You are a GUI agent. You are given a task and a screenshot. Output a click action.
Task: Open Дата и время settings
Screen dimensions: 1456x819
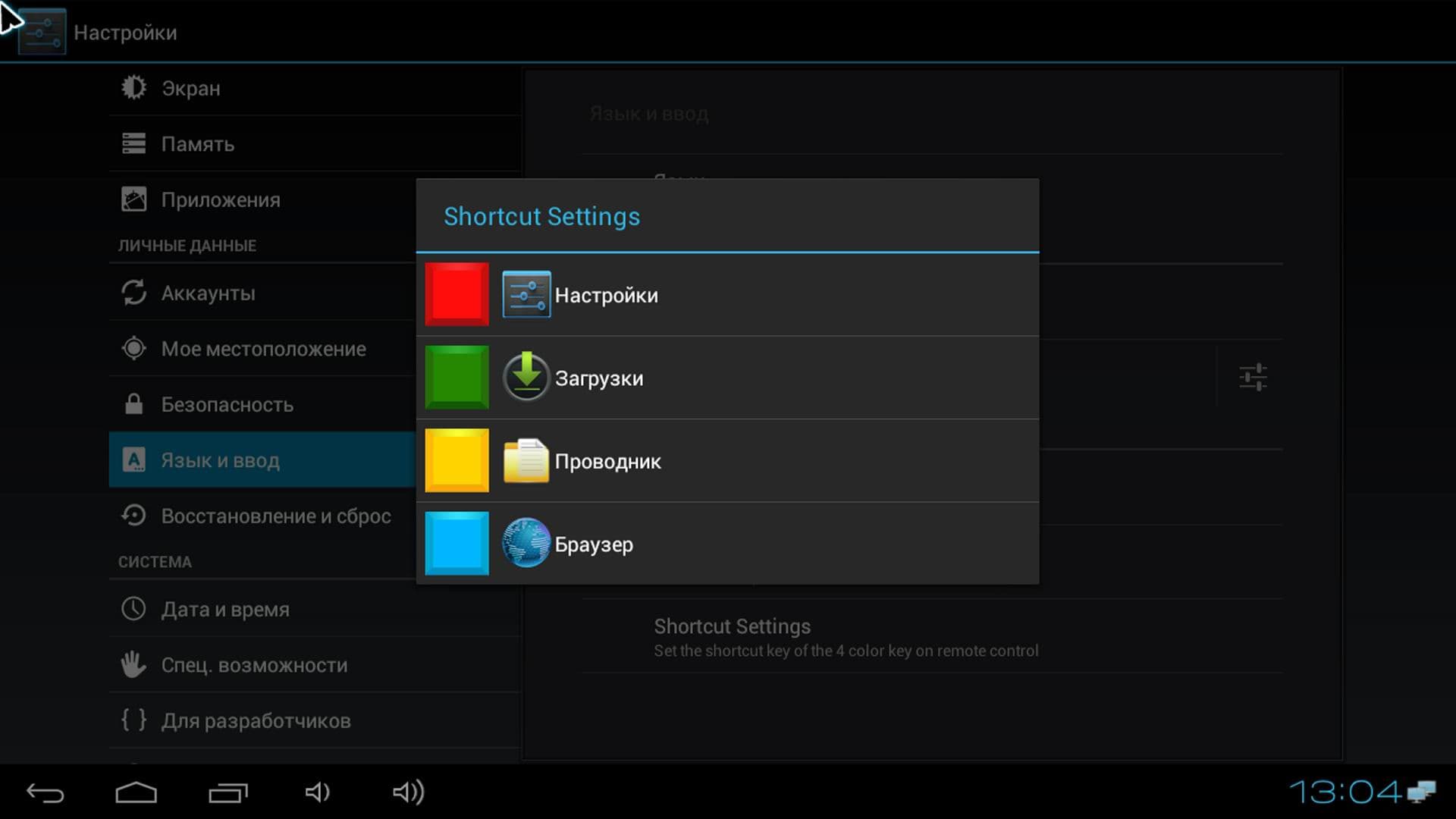pos(225,610)
